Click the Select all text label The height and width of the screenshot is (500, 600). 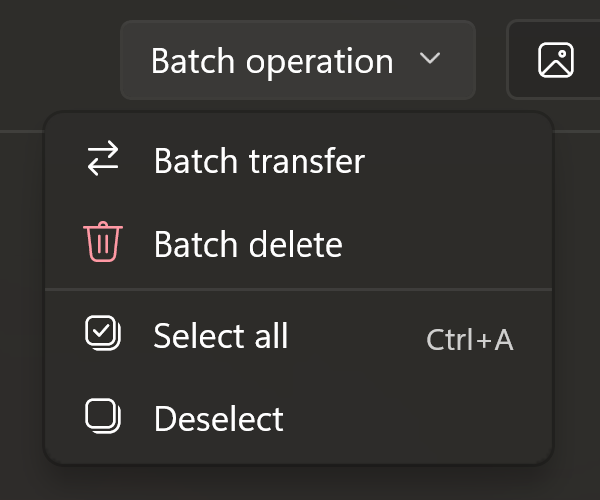click(x=220, y=336)
